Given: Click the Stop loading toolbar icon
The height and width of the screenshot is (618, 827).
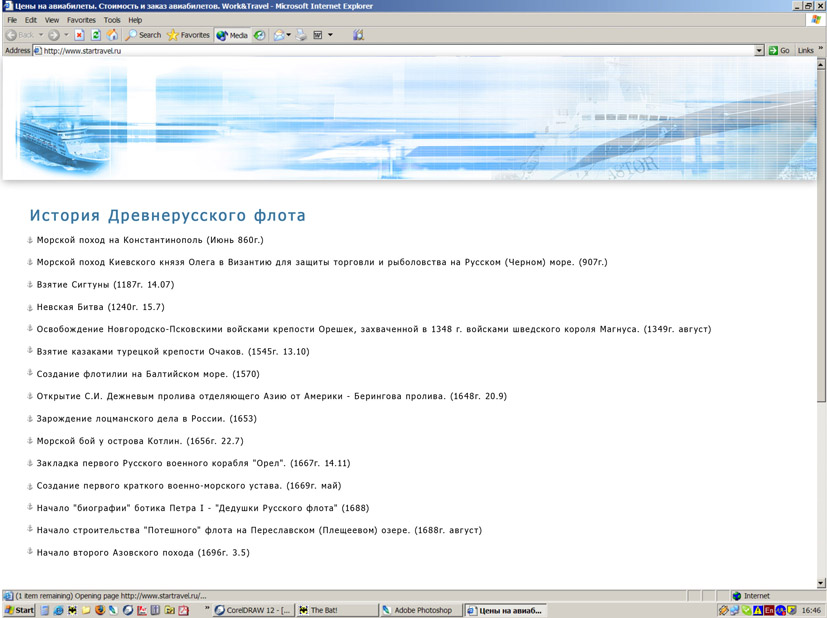Looking at the screenshot, I should tap(79, 35).
